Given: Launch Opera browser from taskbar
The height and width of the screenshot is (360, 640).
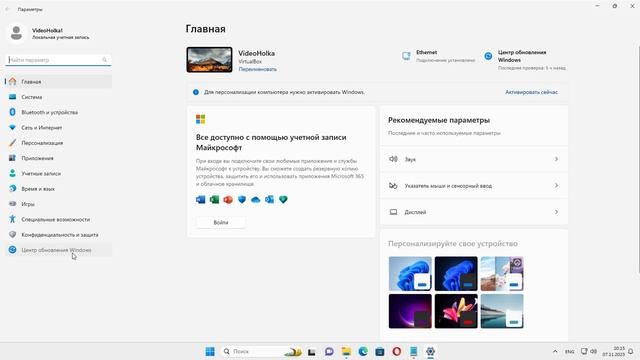Looking at the screenshot, I should point(397,351).
